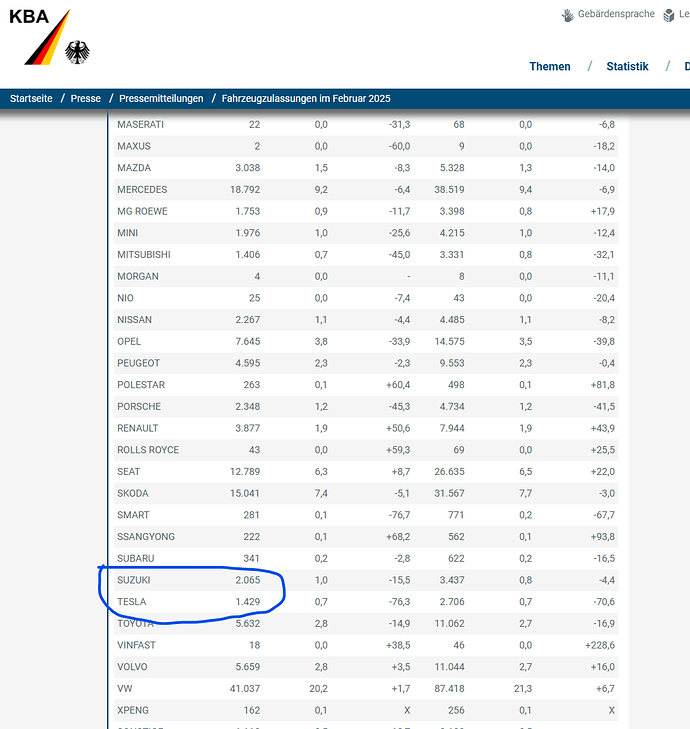Select the MINI row label
This screenshot has height=729, width=690.
(x=127, y=233)
